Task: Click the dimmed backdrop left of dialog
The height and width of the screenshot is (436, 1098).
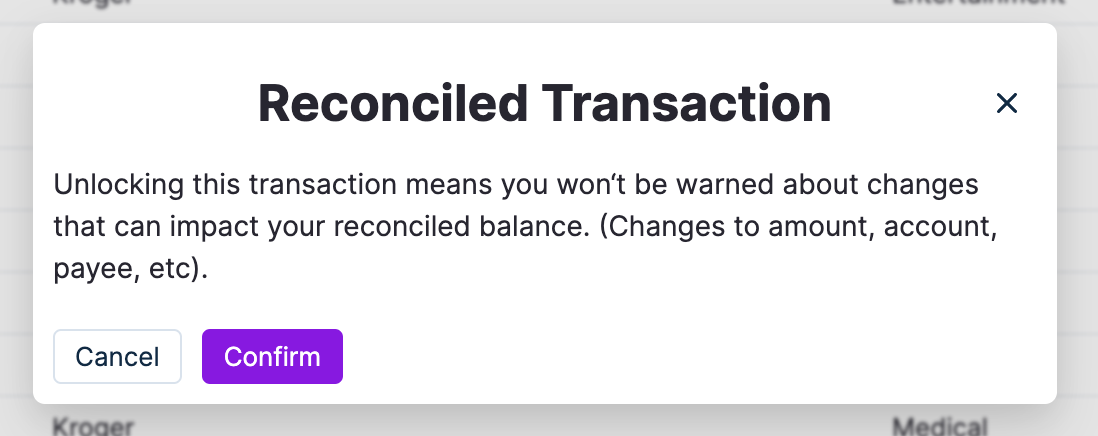Action: coord(15,220)
